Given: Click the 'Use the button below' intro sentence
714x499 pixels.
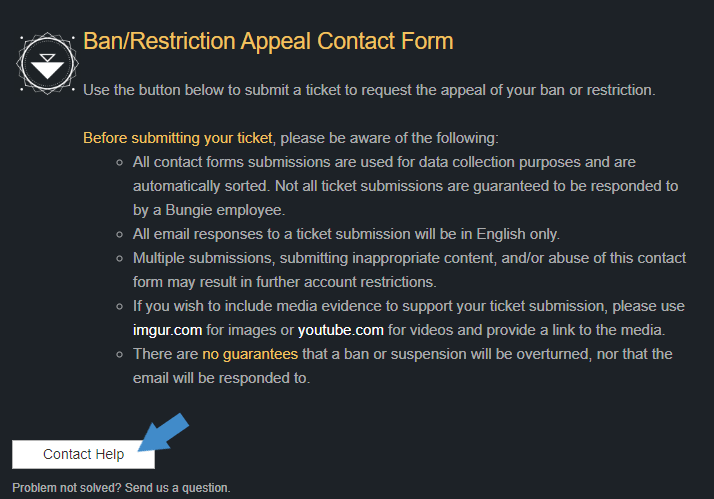Looking at the screenshot, I should [x=369, y=90].
